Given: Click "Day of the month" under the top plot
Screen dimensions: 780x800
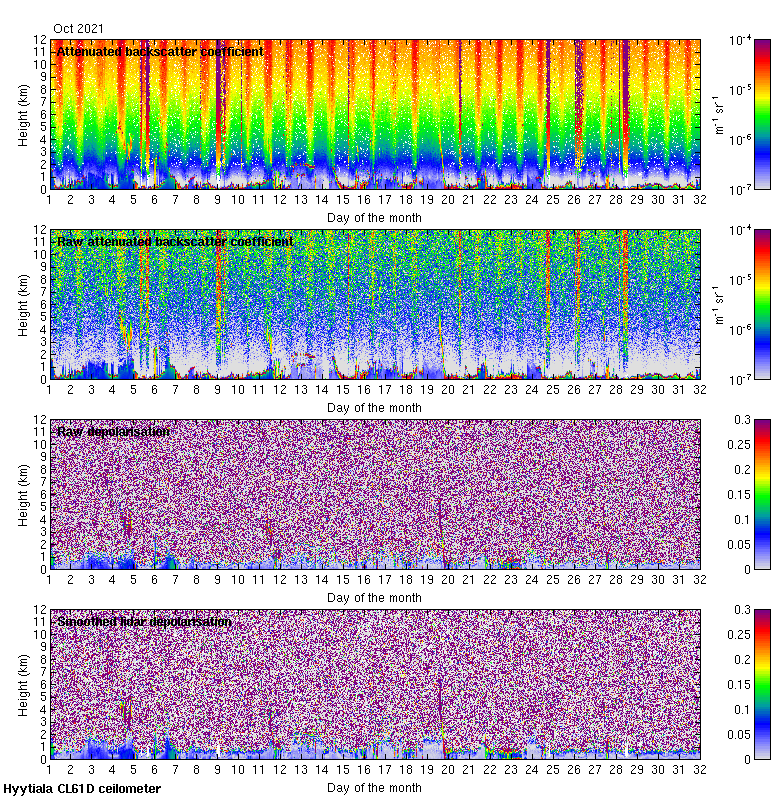Looking at the screenshot, I should (374, 217).
